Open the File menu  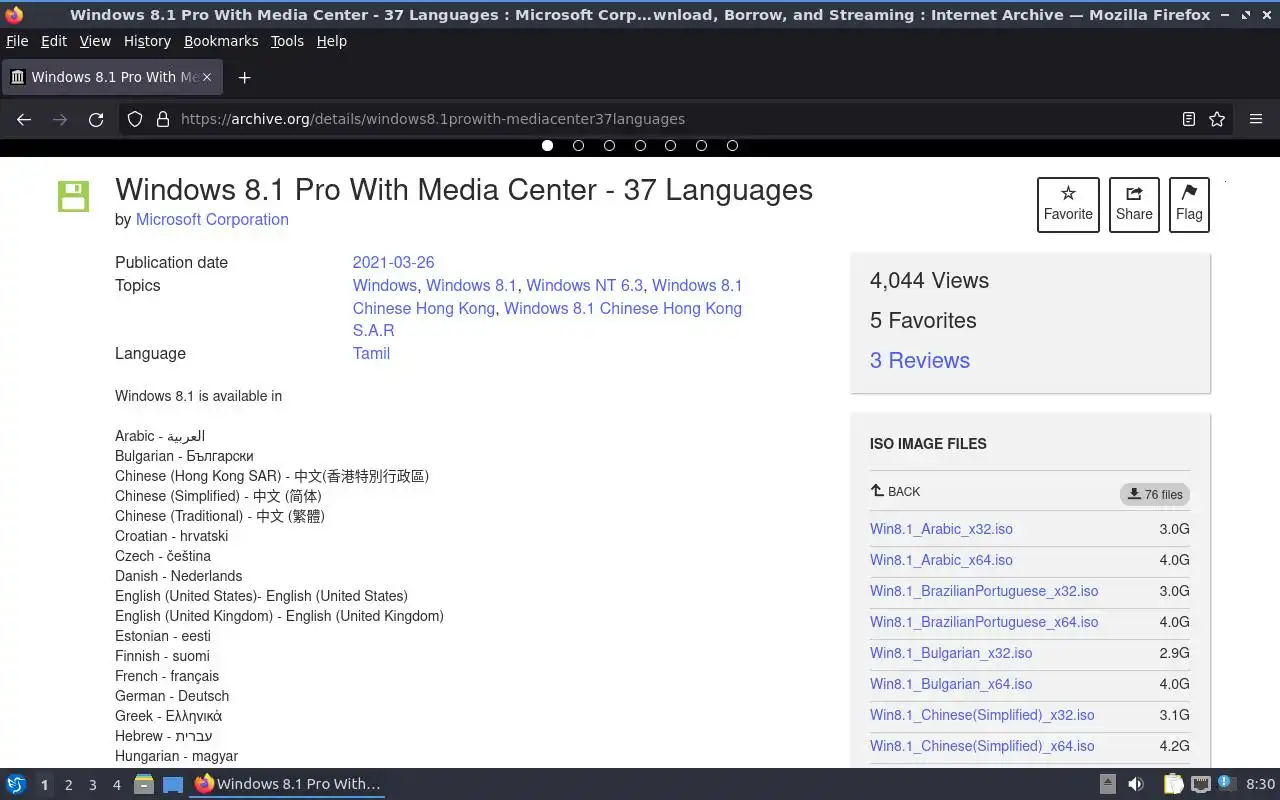[x=17, y=41]
